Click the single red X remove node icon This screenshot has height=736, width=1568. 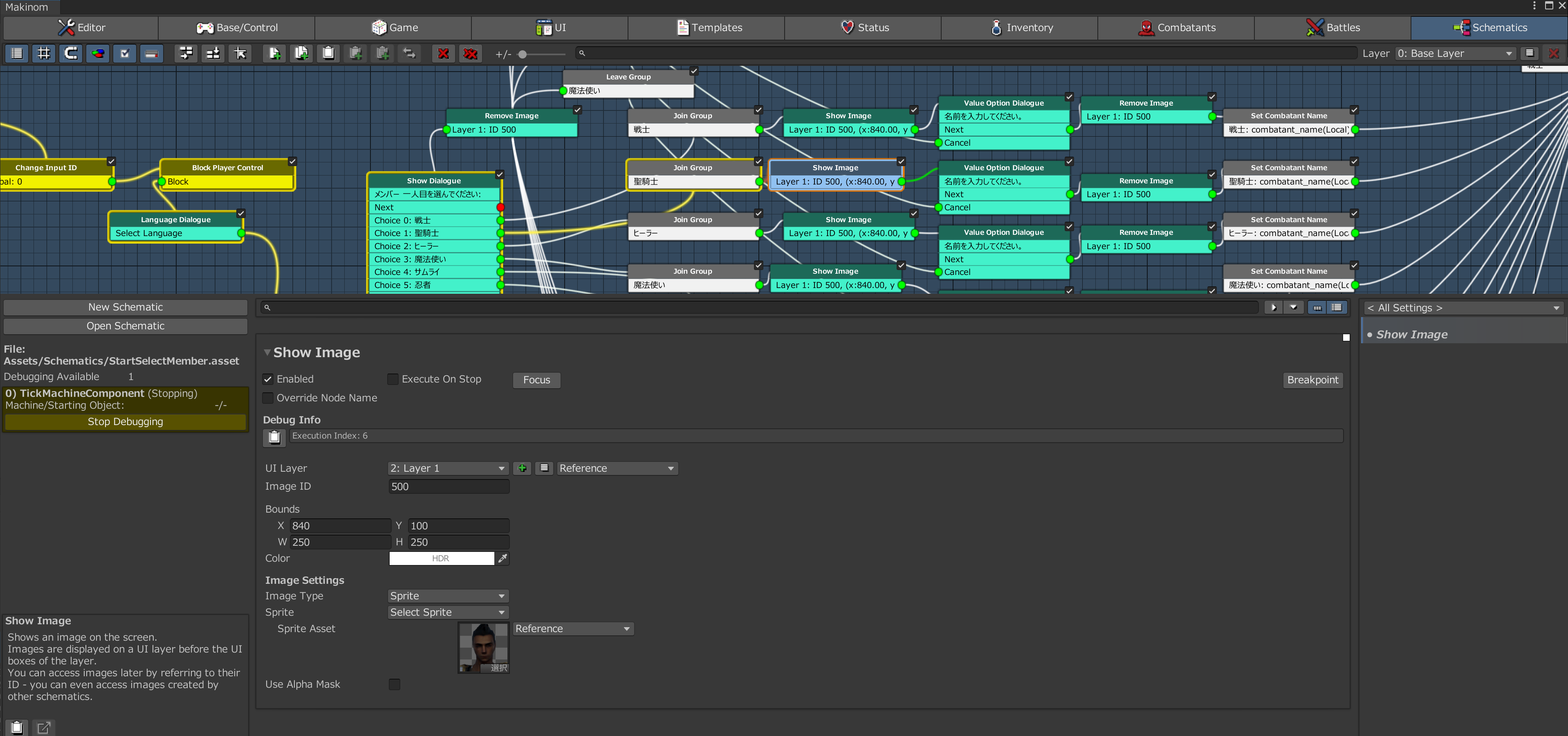443,54
